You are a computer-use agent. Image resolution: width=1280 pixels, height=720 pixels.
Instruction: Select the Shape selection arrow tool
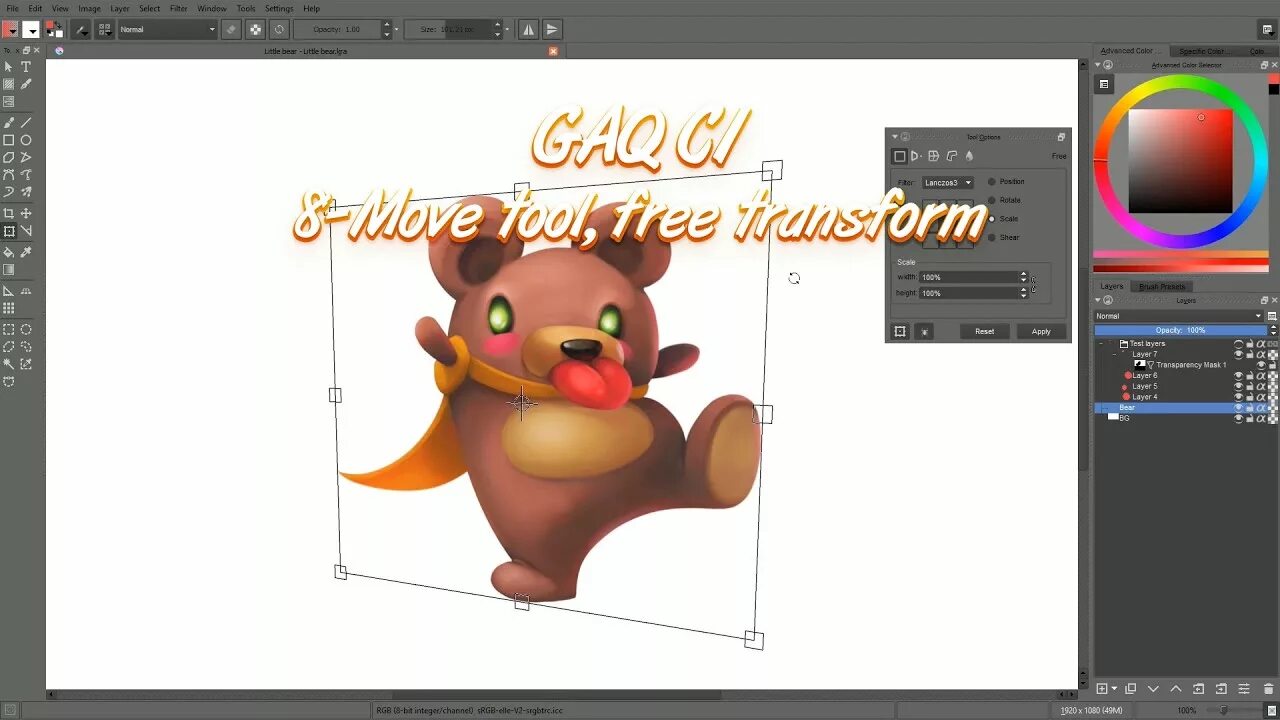(x=9, y=67)
